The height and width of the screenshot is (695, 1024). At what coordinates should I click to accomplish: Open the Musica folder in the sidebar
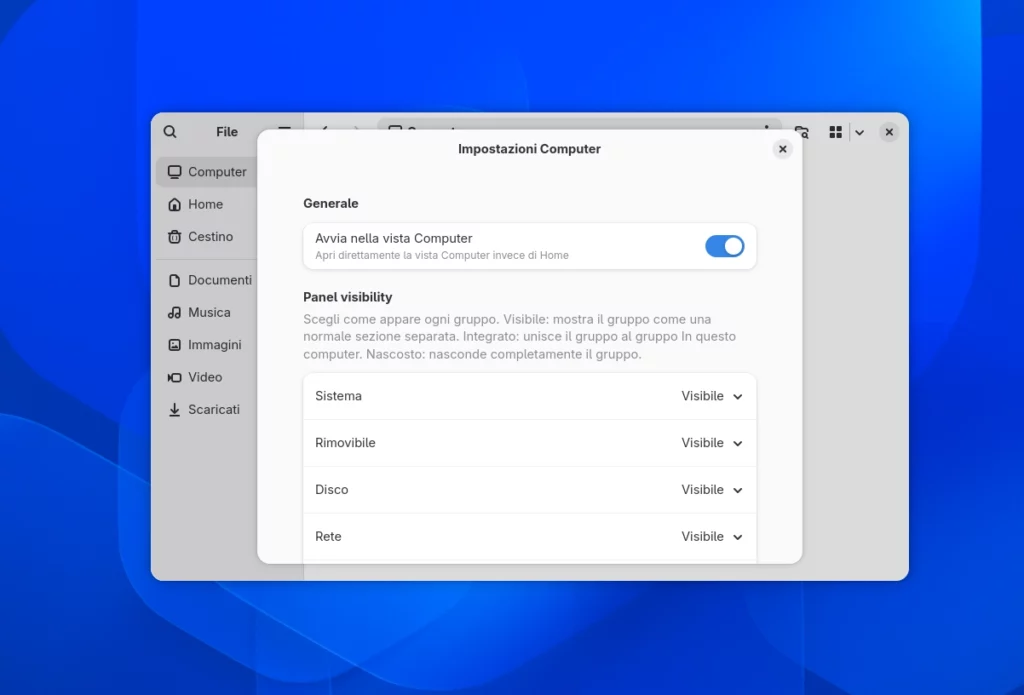coord(207,312)
